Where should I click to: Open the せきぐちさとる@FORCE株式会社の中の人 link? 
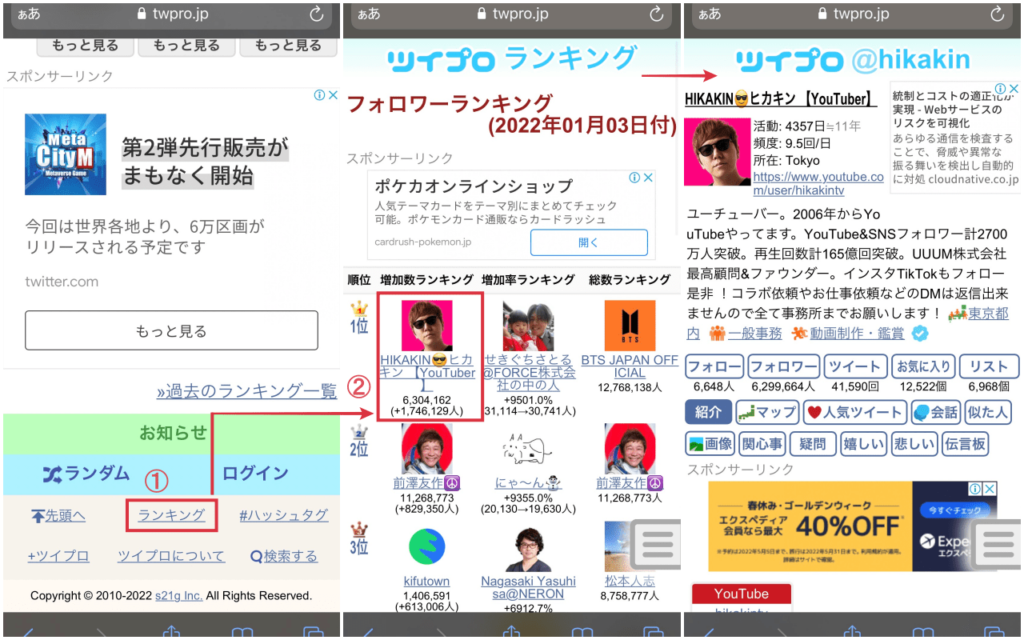(529, 372)
